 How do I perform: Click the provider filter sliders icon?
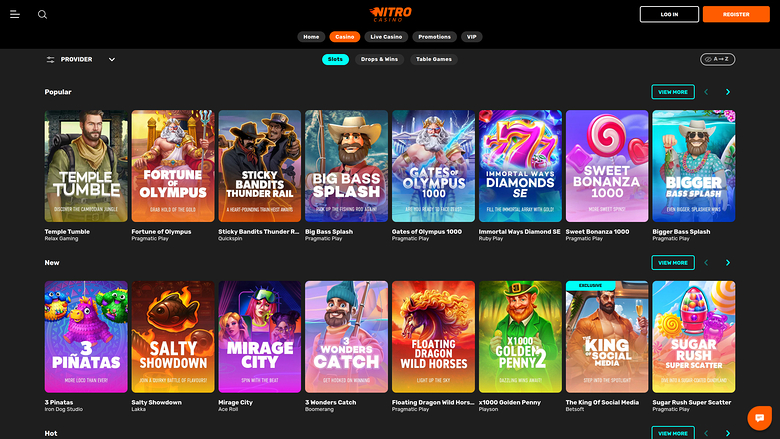pyautogui.click(x=50, y=59)
